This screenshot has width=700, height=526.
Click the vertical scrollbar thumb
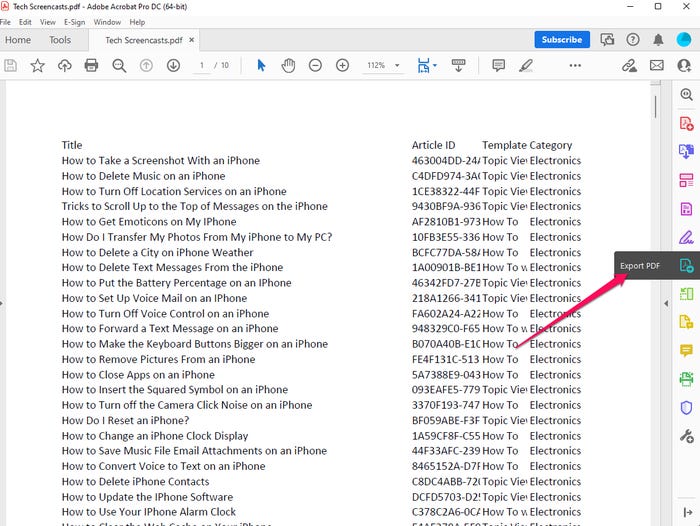click(655, 107)
